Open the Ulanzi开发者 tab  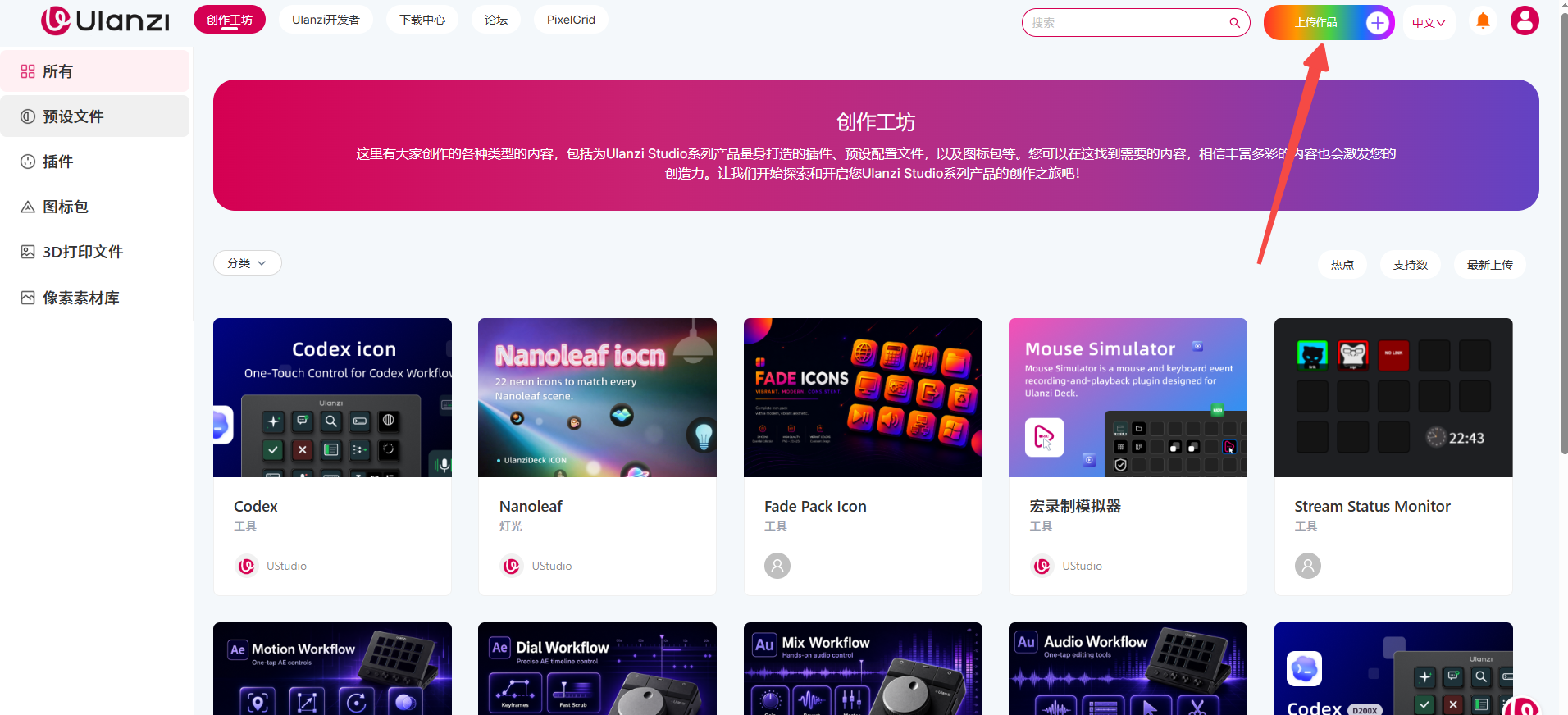pos(326,20)
